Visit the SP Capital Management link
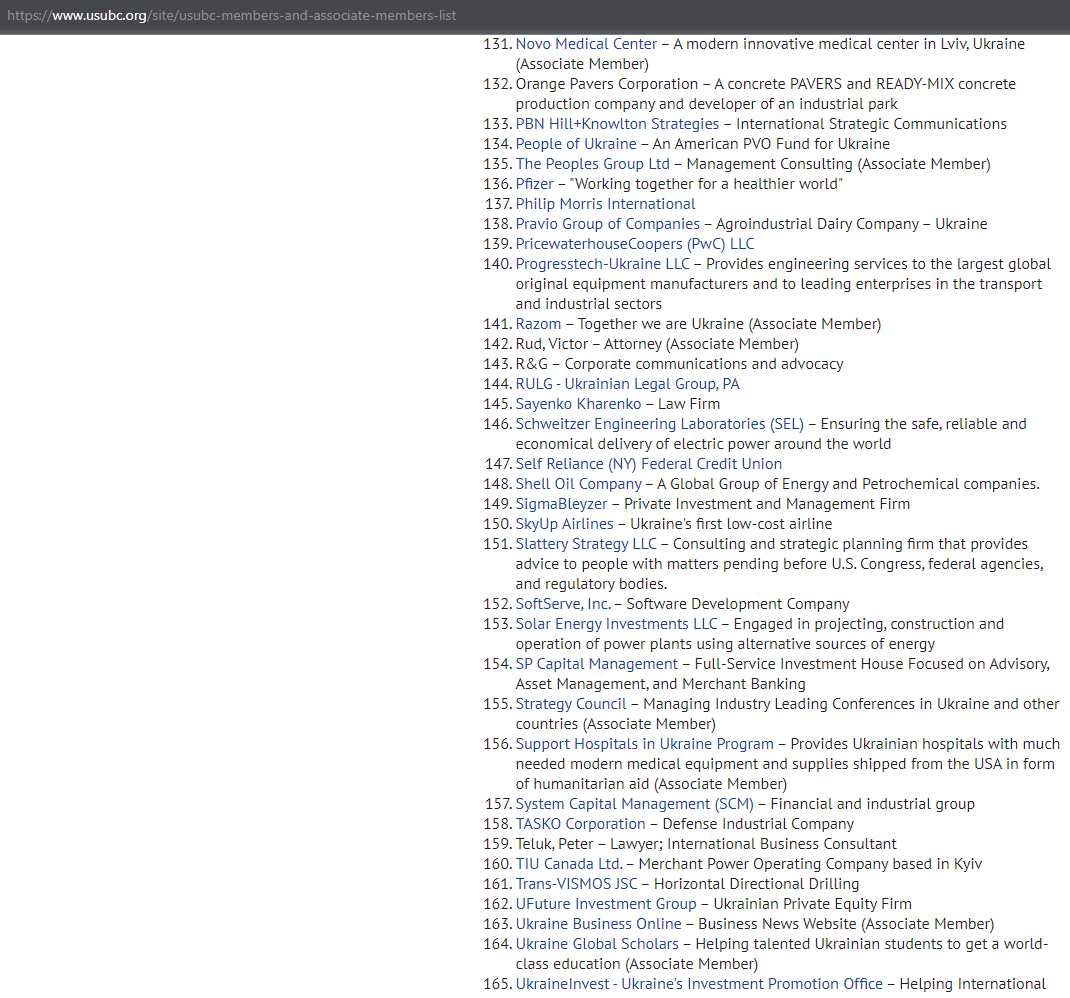 point(596,664)
